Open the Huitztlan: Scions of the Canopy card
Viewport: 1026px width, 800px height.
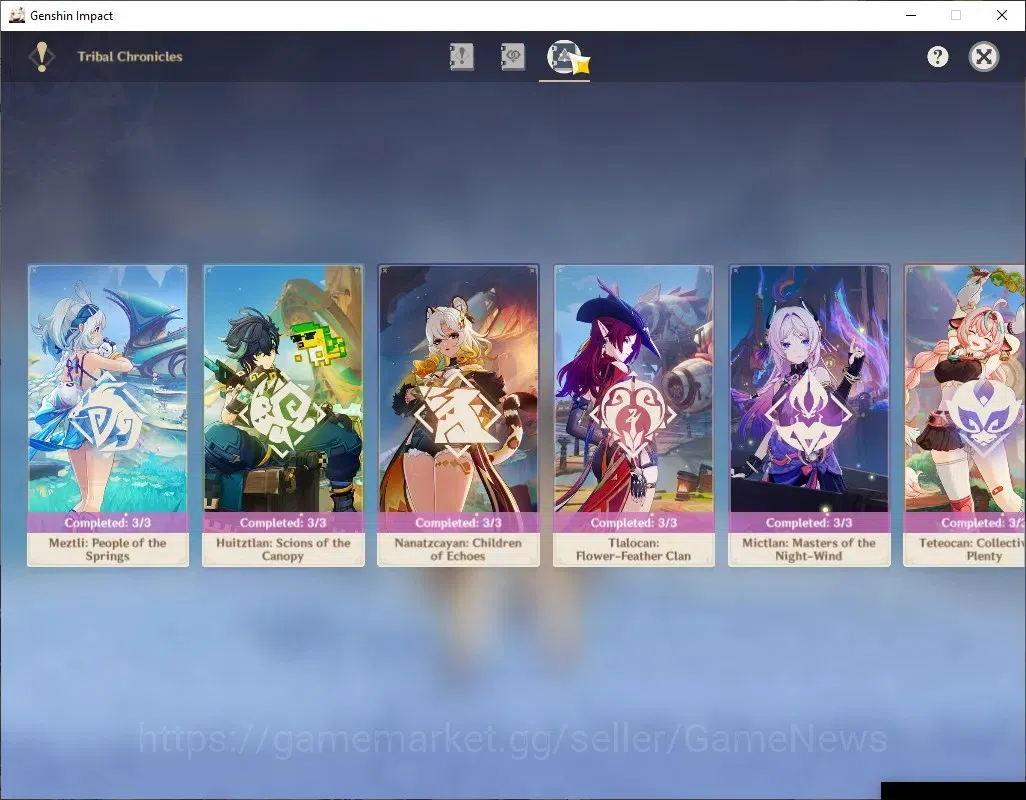click(x=283, y=415)
